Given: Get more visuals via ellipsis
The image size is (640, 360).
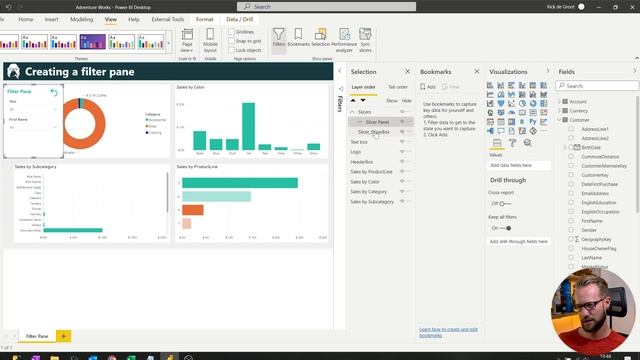Looking at the screenshot, I should click(x=544, y=131).
